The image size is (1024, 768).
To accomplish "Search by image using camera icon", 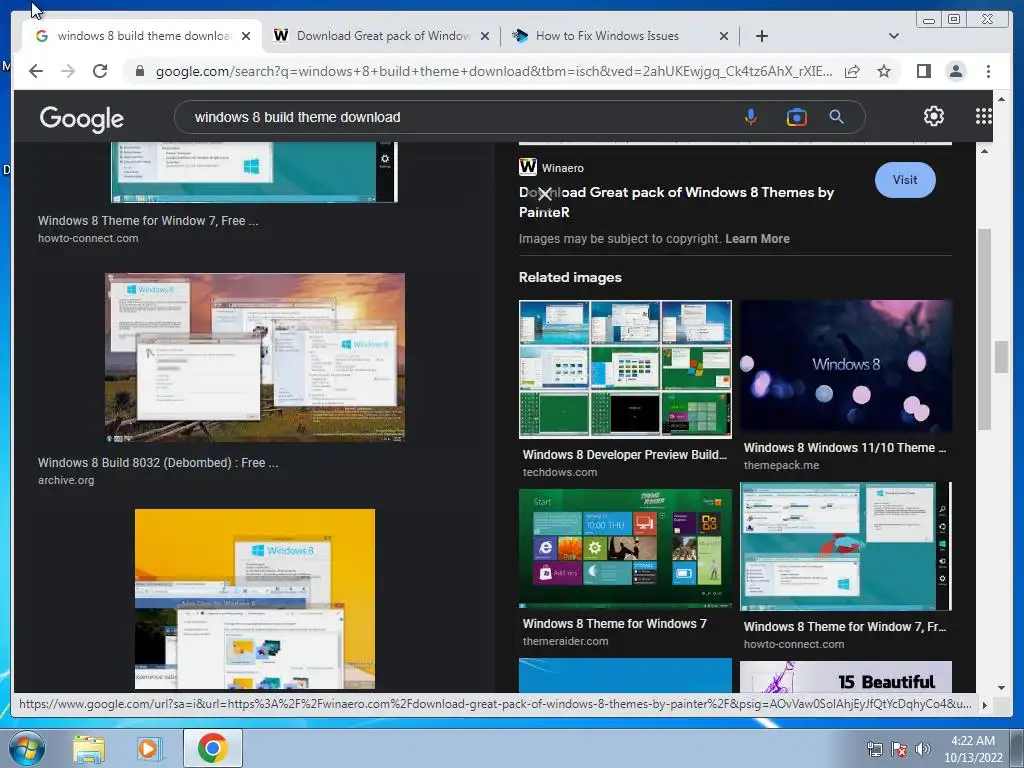I will coord(796,118).
